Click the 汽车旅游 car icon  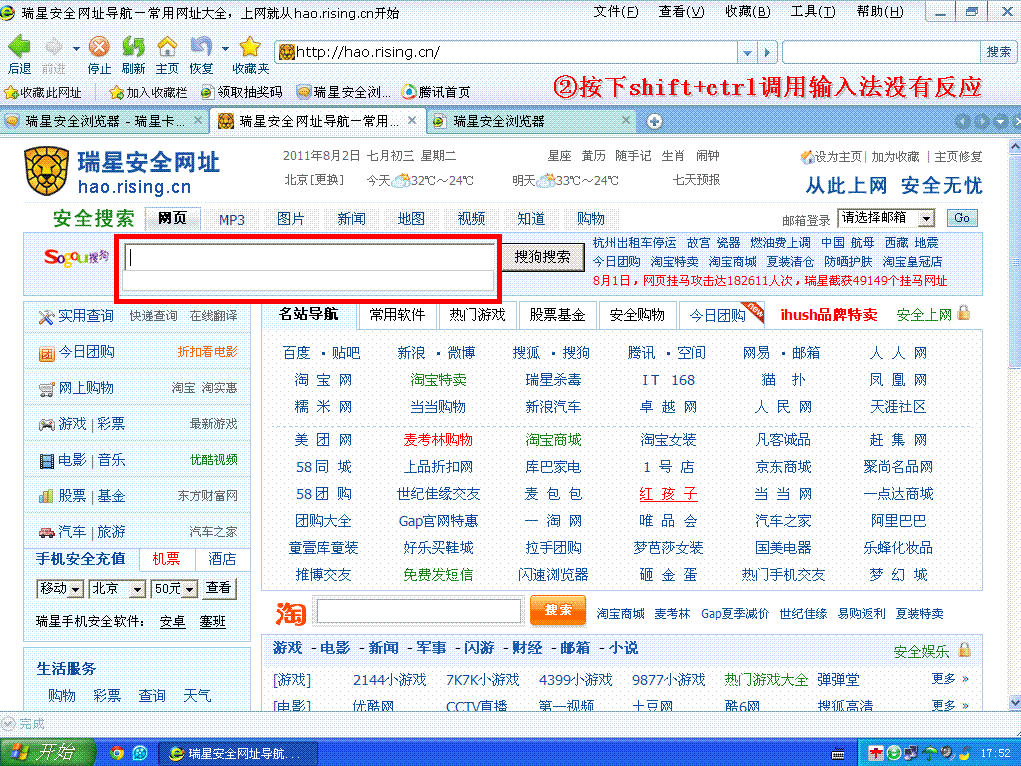coord(46,533)
